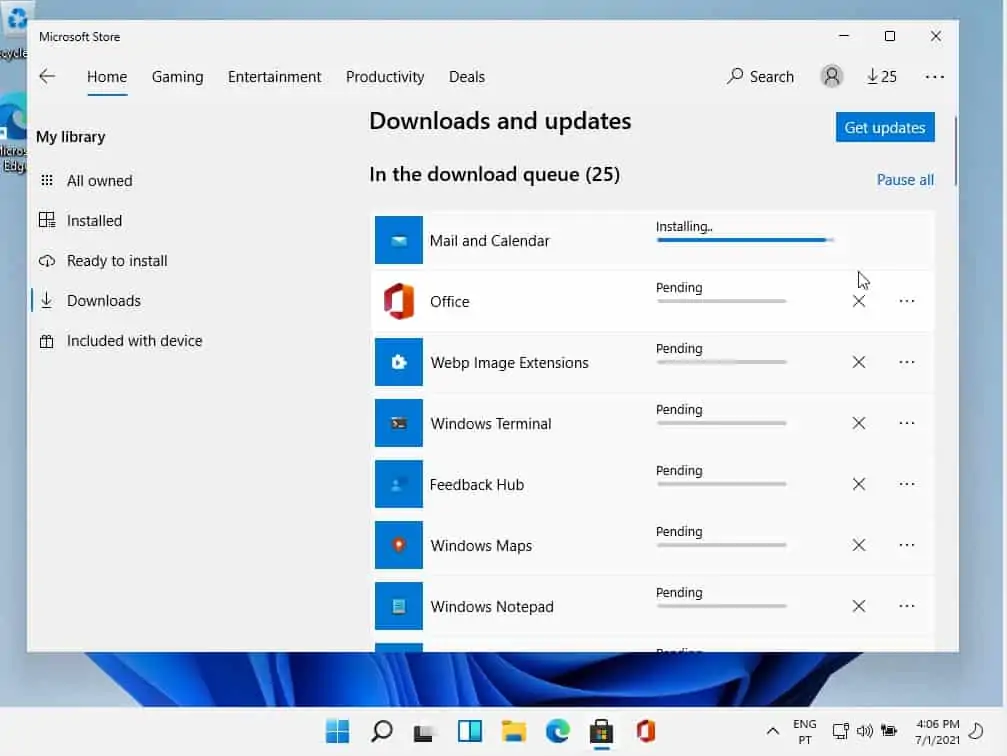Launch Office from the taskbar
This screenshot has height=756, width=1007.
[x=645, y=731]
